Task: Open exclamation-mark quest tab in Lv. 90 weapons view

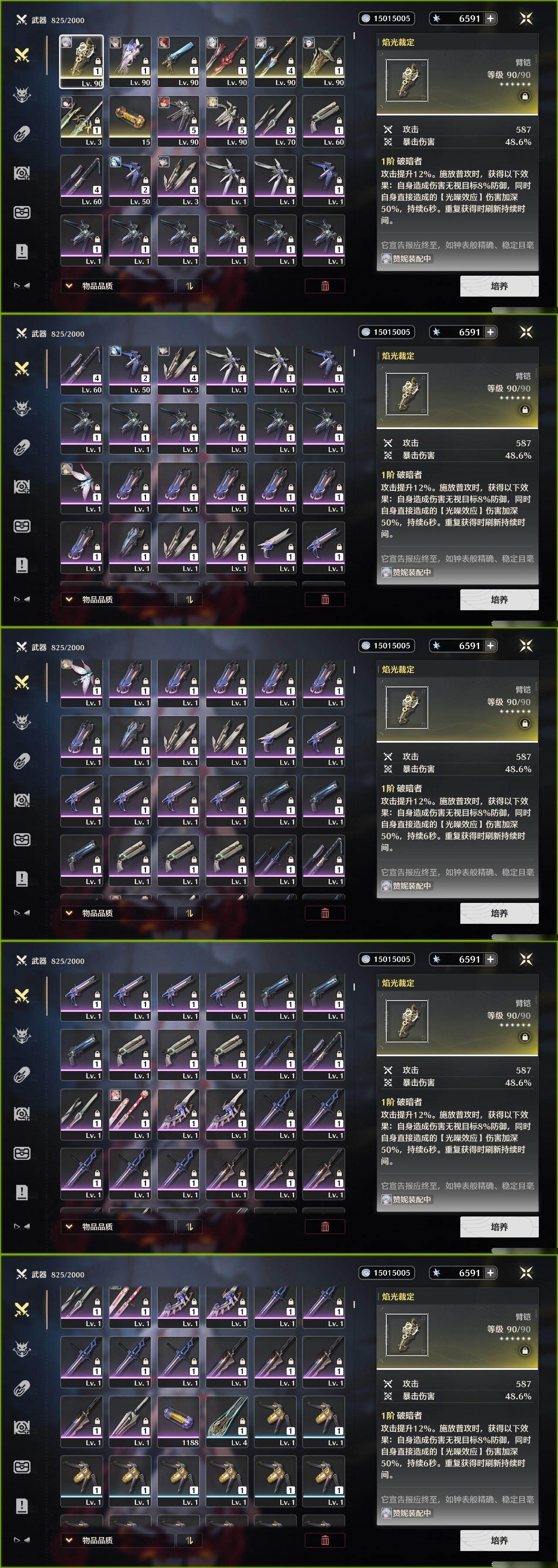Action: point(22,251)
